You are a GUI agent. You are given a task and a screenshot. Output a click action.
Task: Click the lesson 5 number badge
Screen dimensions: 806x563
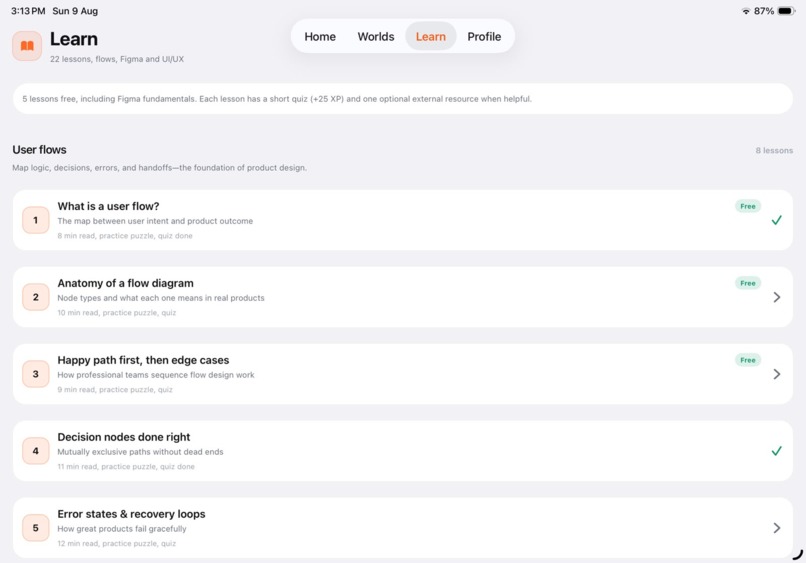tap(35, 528)
